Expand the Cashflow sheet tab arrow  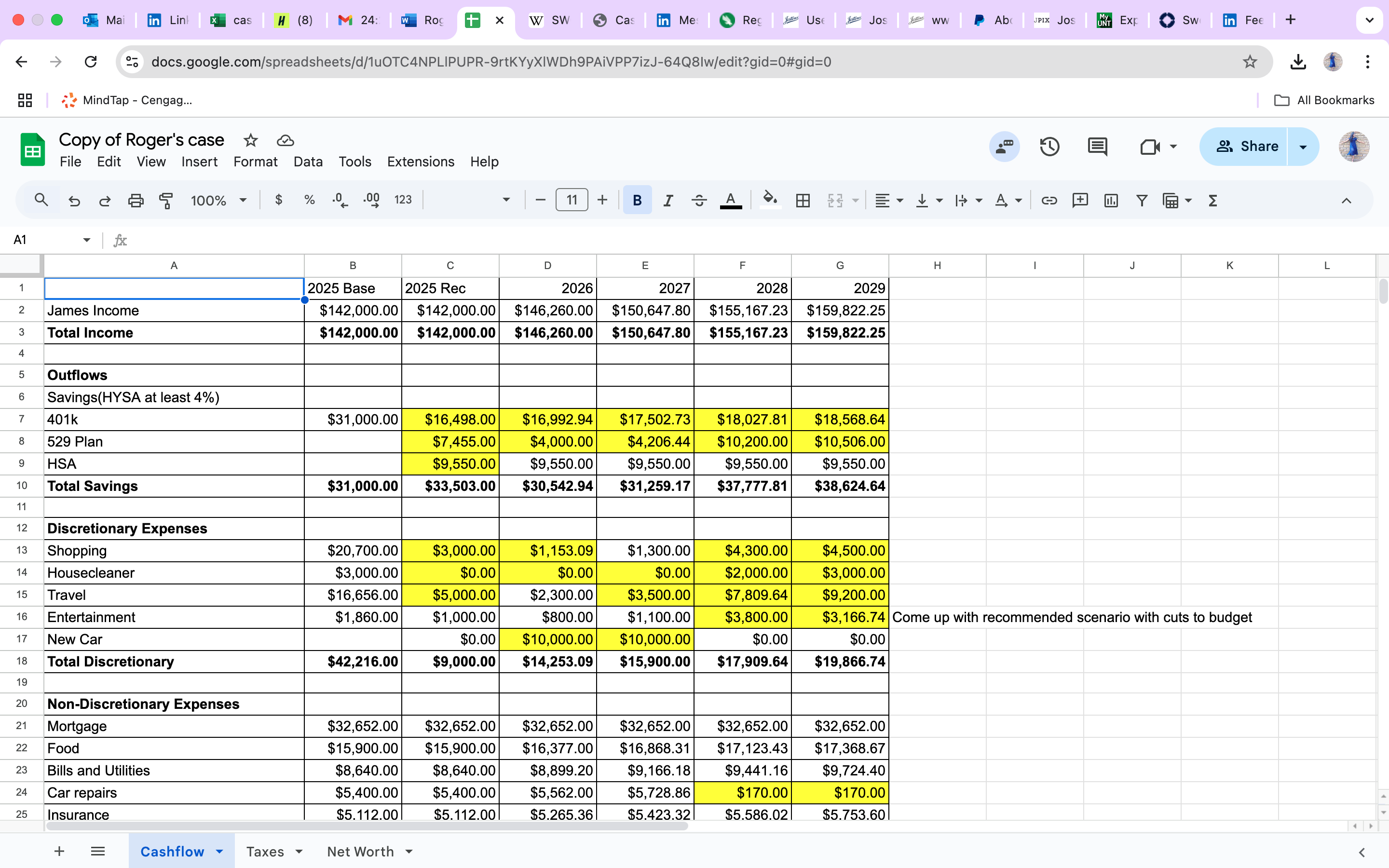coord(219,851)
